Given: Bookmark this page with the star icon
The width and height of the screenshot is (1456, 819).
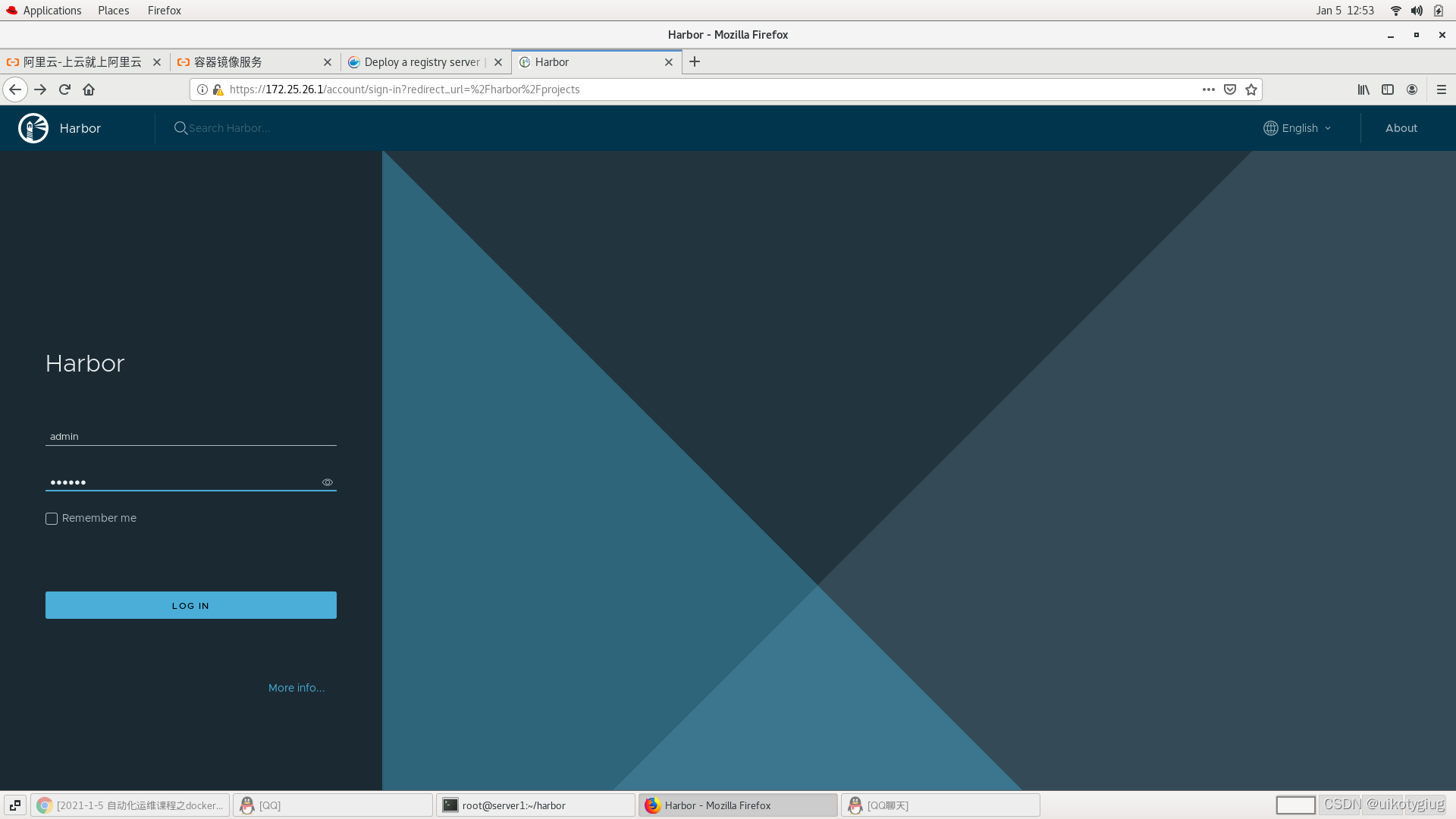Looking at the screenshot, I should click(x=1251, y=89).
